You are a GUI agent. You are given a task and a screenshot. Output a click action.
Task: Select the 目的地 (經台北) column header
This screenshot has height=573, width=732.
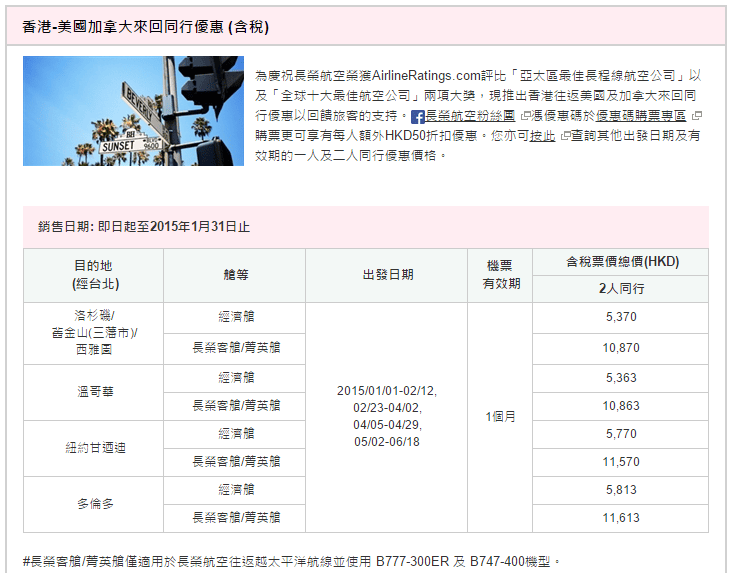click(x=93, y=275)
